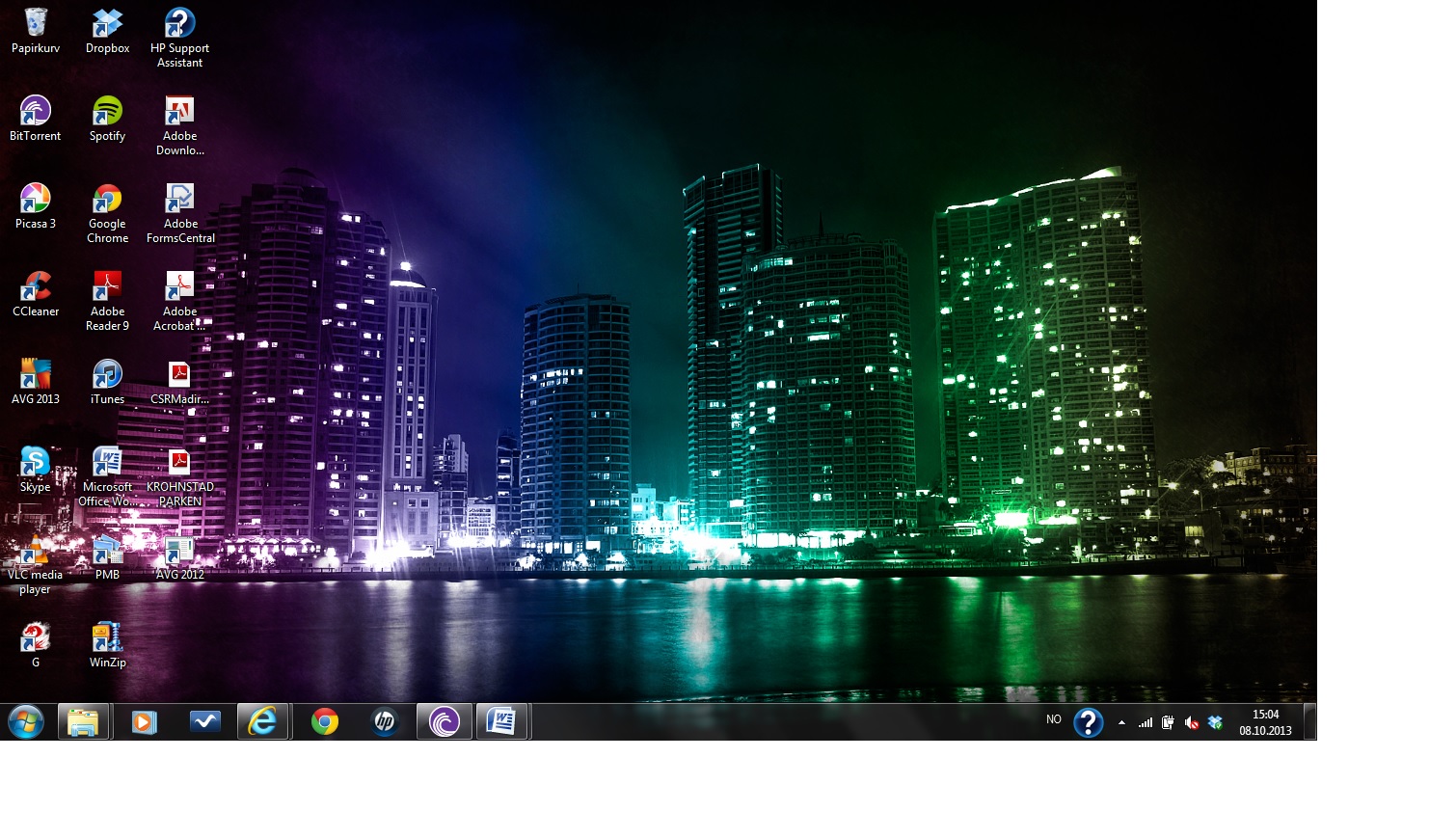Switch to Internet Explorer in the taskbar
The image size is (1456, 839).
click(x=263, y=721)
